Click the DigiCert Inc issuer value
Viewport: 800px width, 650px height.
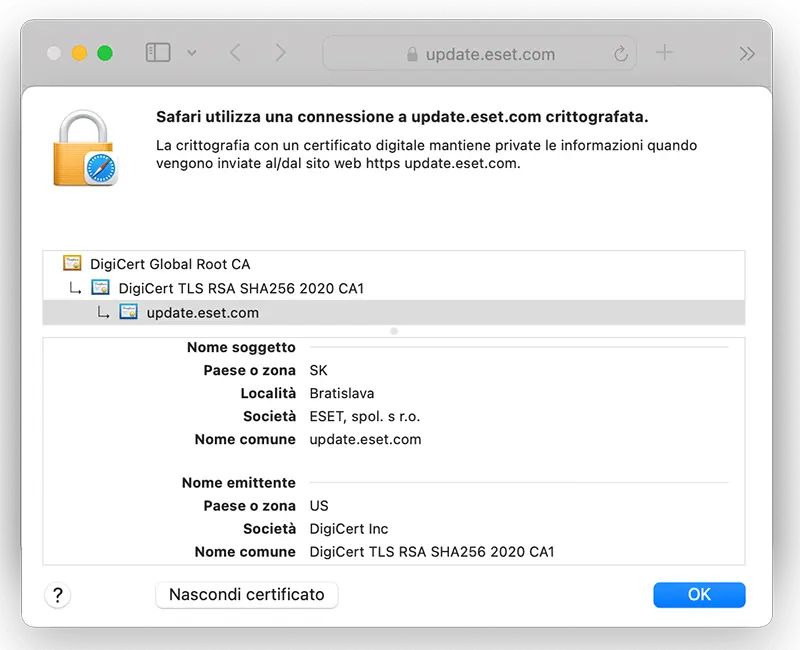click(x=349, y=529)
